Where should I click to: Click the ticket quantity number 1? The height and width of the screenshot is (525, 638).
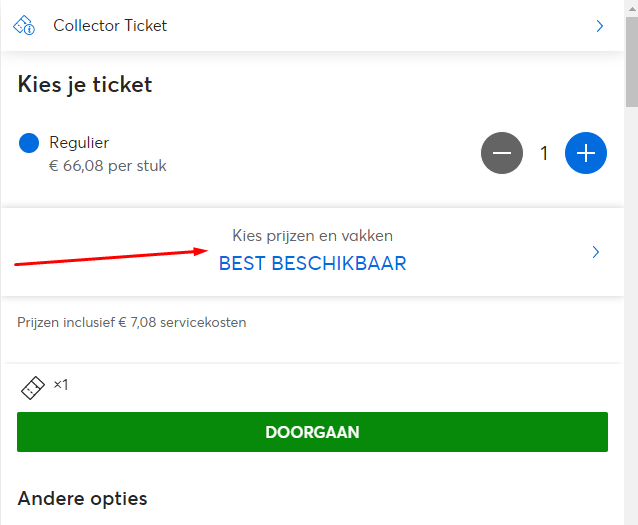tap(544, 153)
